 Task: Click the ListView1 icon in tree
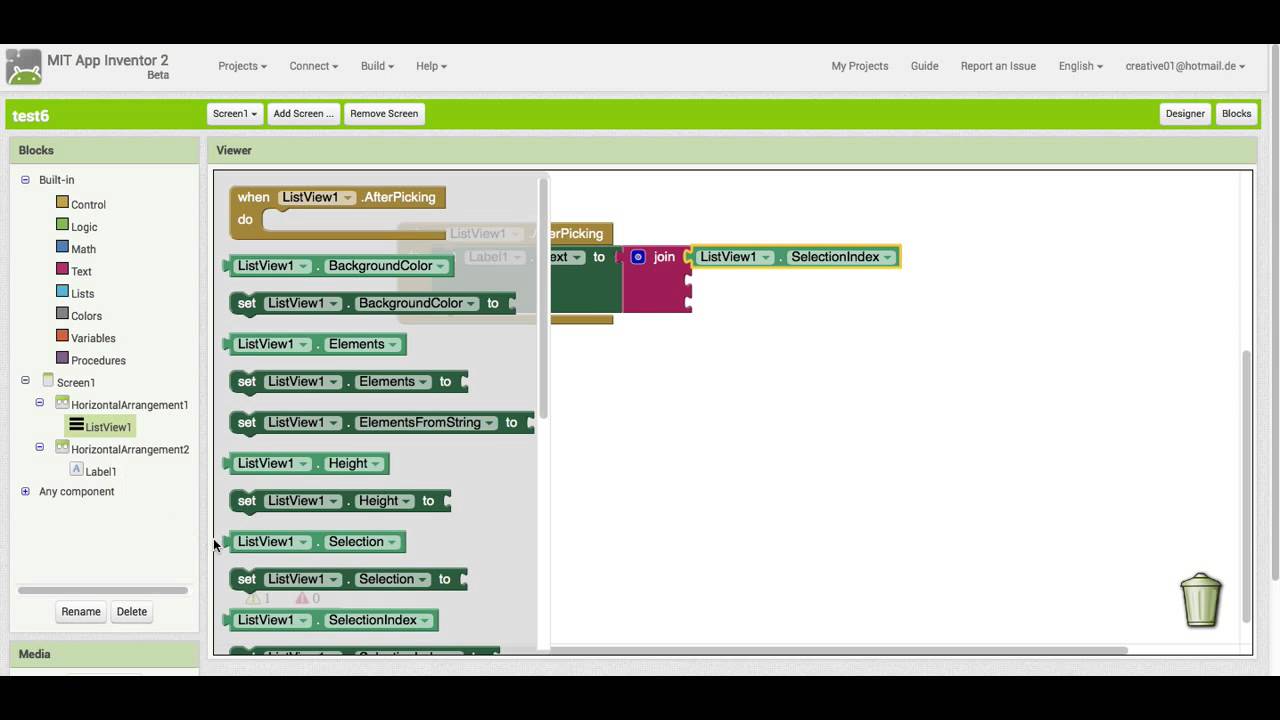click(76, 425)
